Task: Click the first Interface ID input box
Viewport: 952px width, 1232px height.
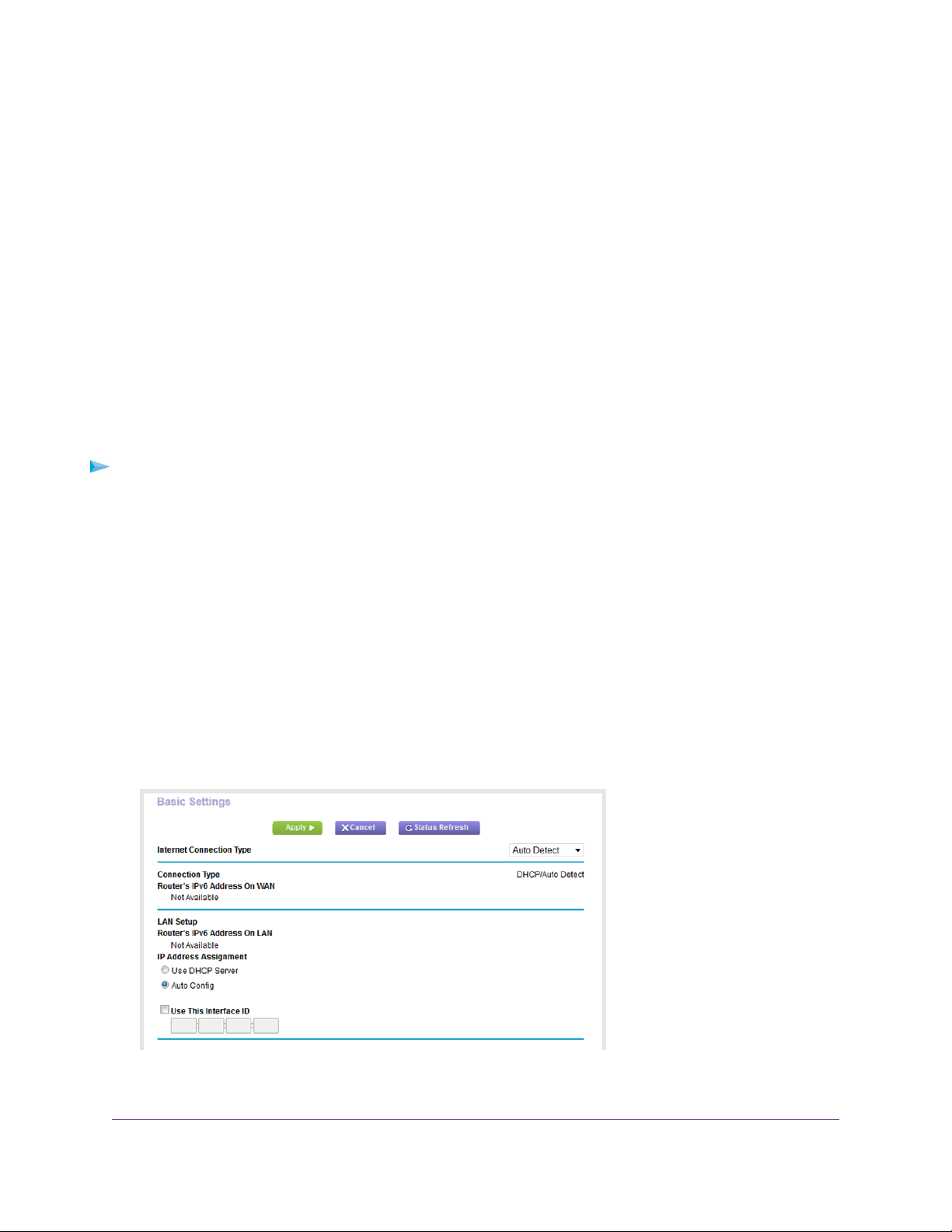Action: pyautogui.click(x=183, y=1026)
